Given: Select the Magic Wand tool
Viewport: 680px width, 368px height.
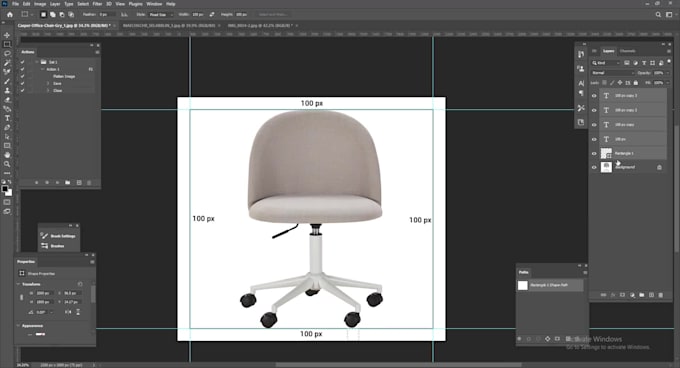Looking at the screenshot, I should (7, 63).
